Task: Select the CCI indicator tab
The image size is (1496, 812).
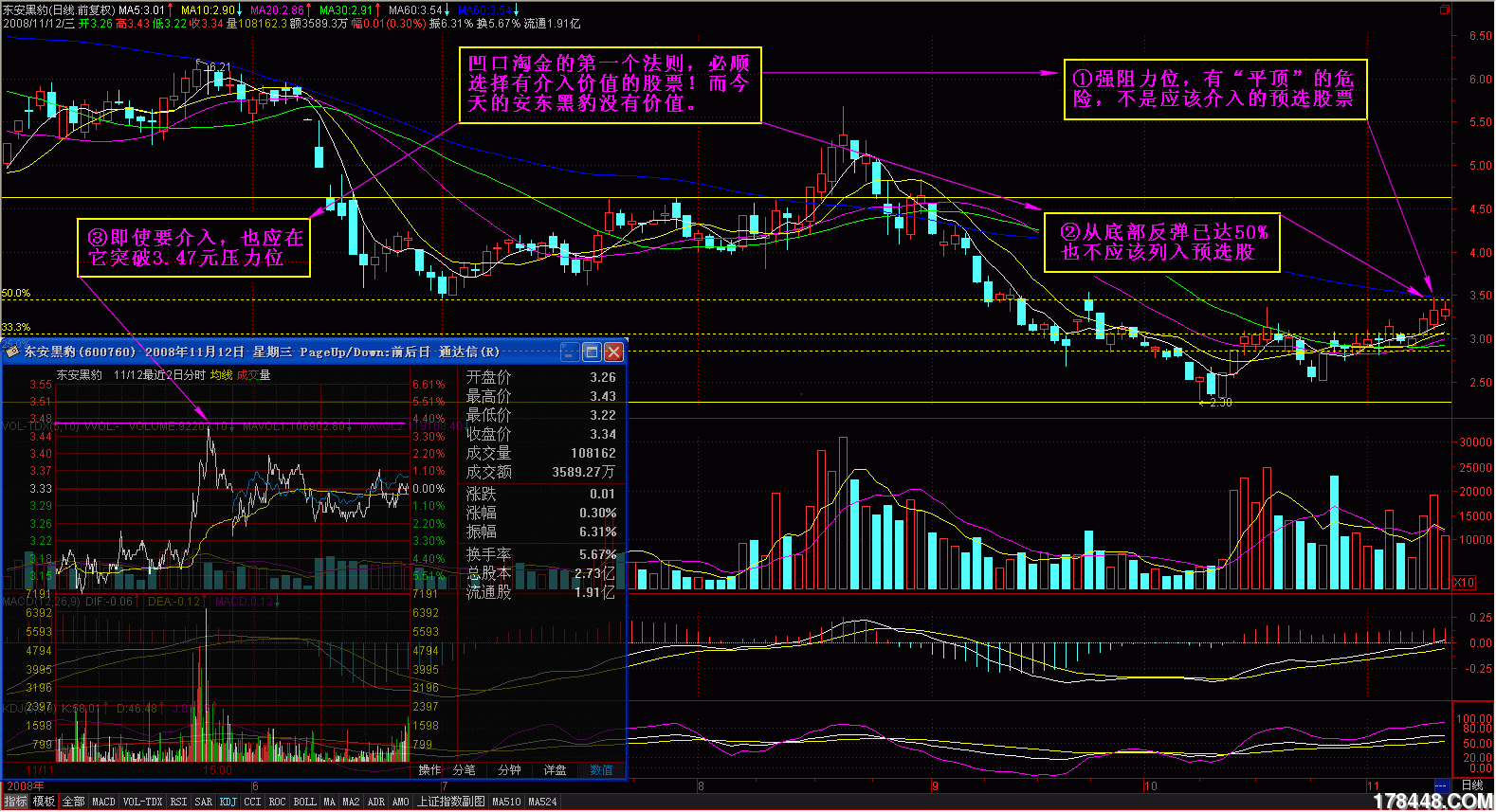Action: click(x=252, y=802)
